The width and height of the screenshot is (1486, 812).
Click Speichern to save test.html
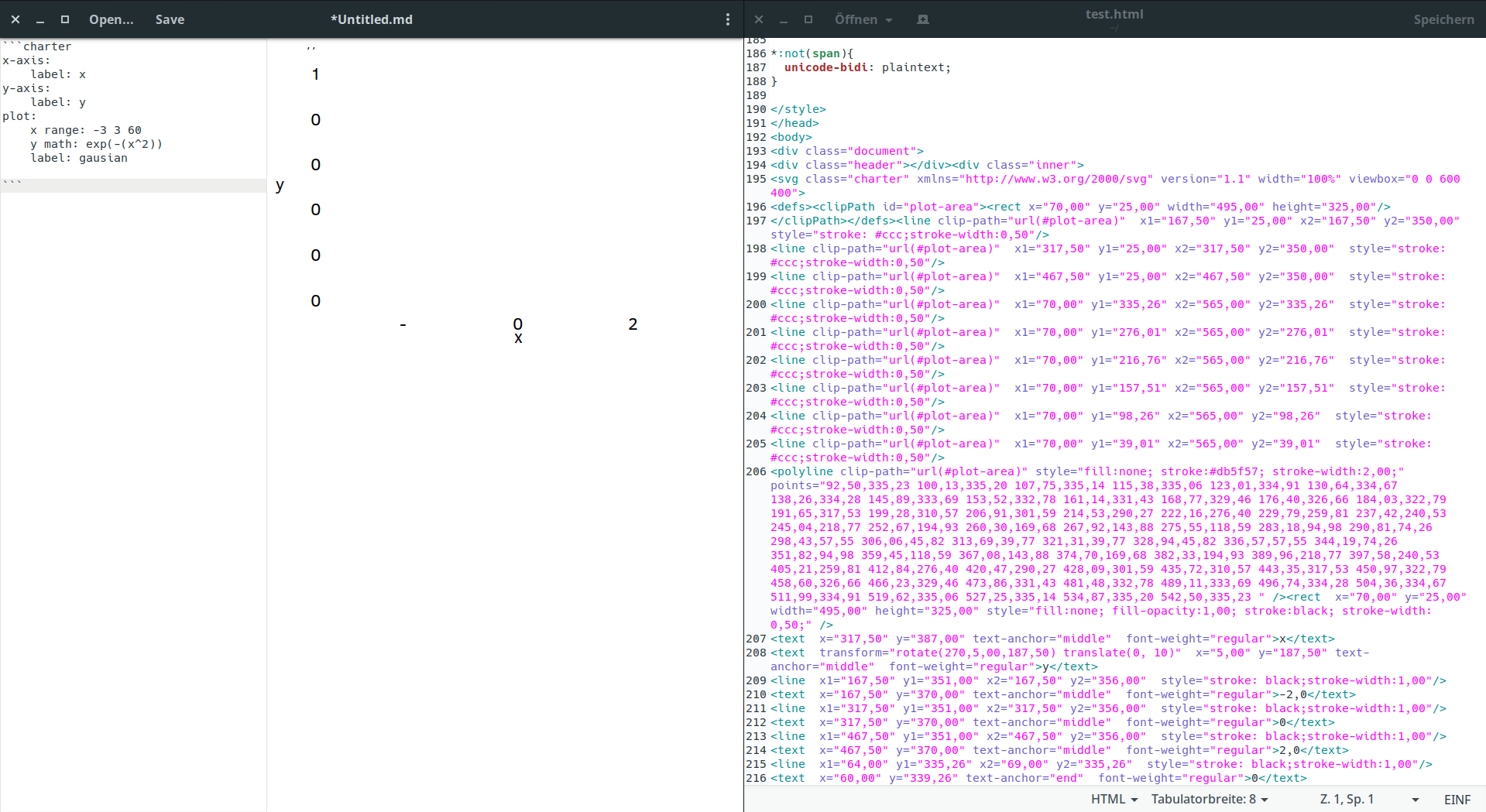tap(1443, 19)
